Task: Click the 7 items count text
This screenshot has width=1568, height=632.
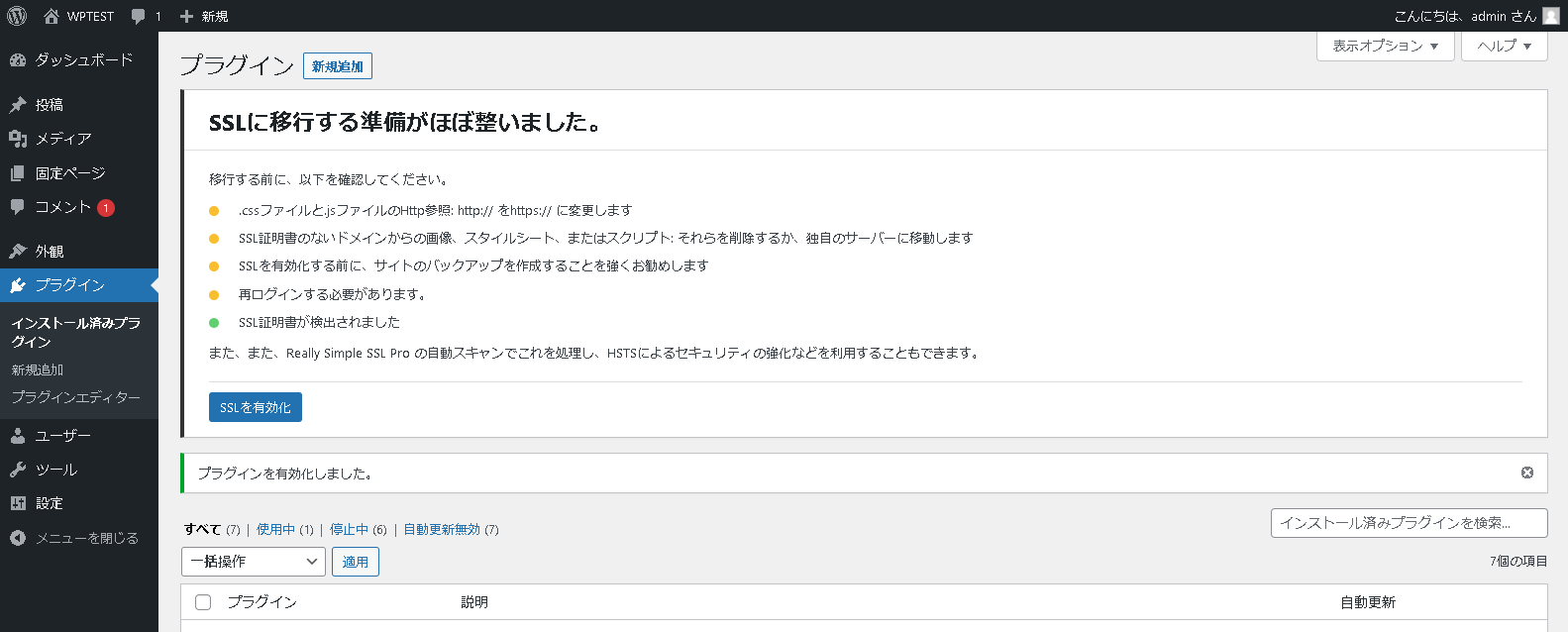Action: [1518, 561]
